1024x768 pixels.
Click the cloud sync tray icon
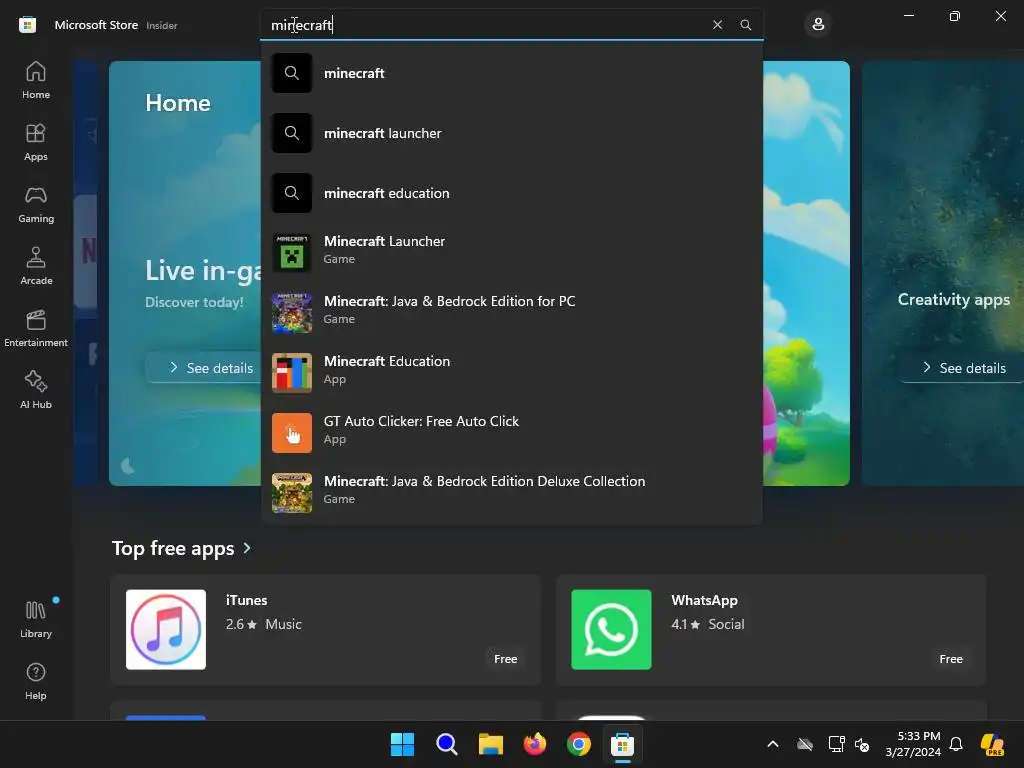(805, 744)
